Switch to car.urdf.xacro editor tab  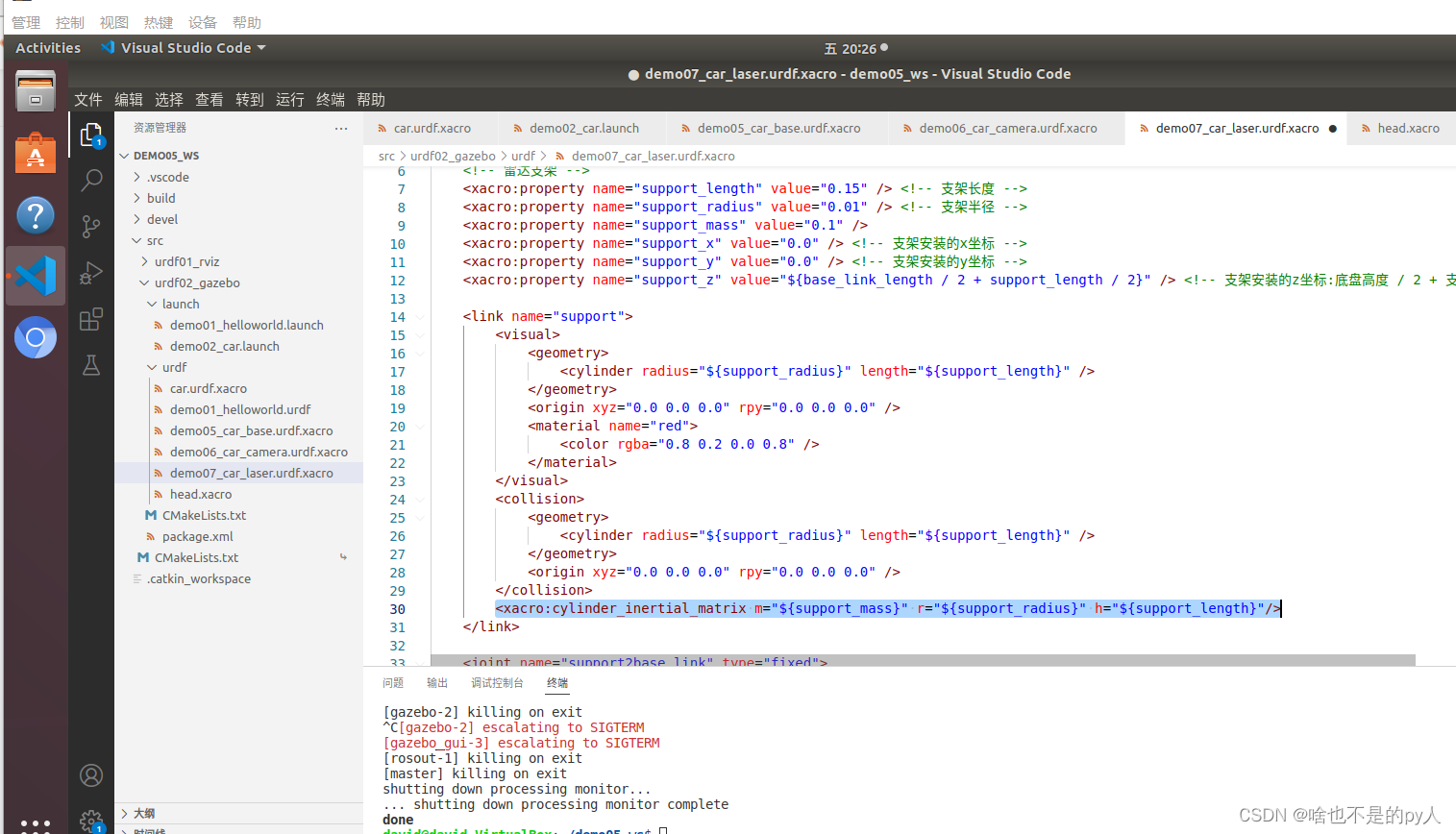pos(432,128)
